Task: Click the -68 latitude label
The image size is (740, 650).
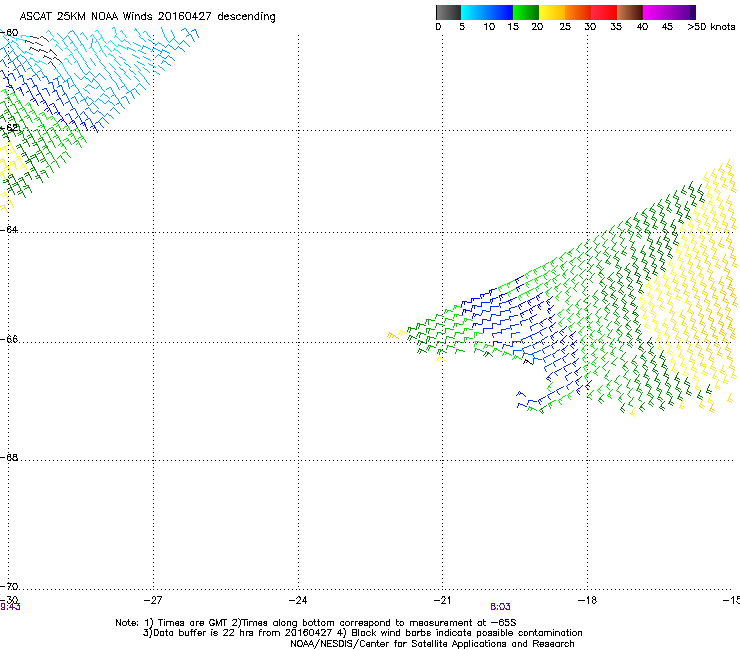Action: [9, 457]
